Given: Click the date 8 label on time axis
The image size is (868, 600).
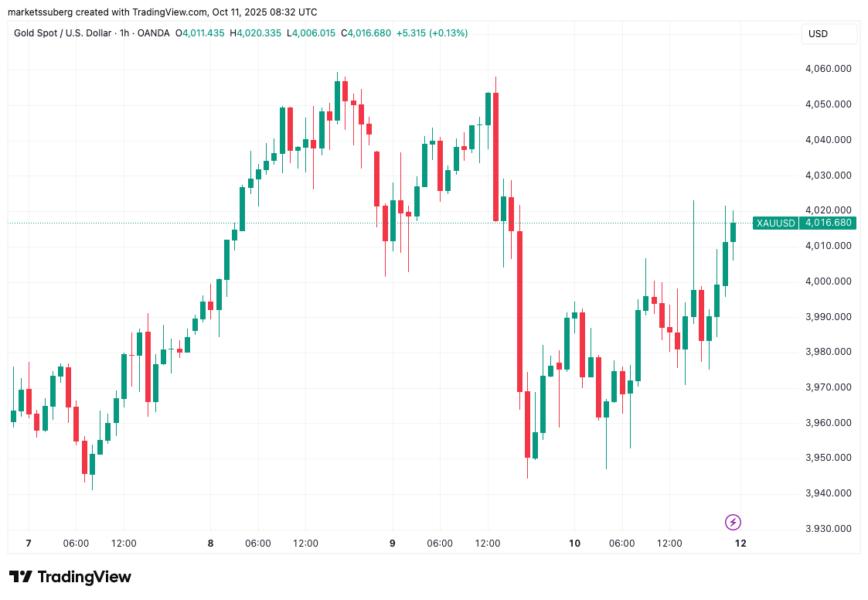Looking at the screenshot, I should [x=211, y=544].
